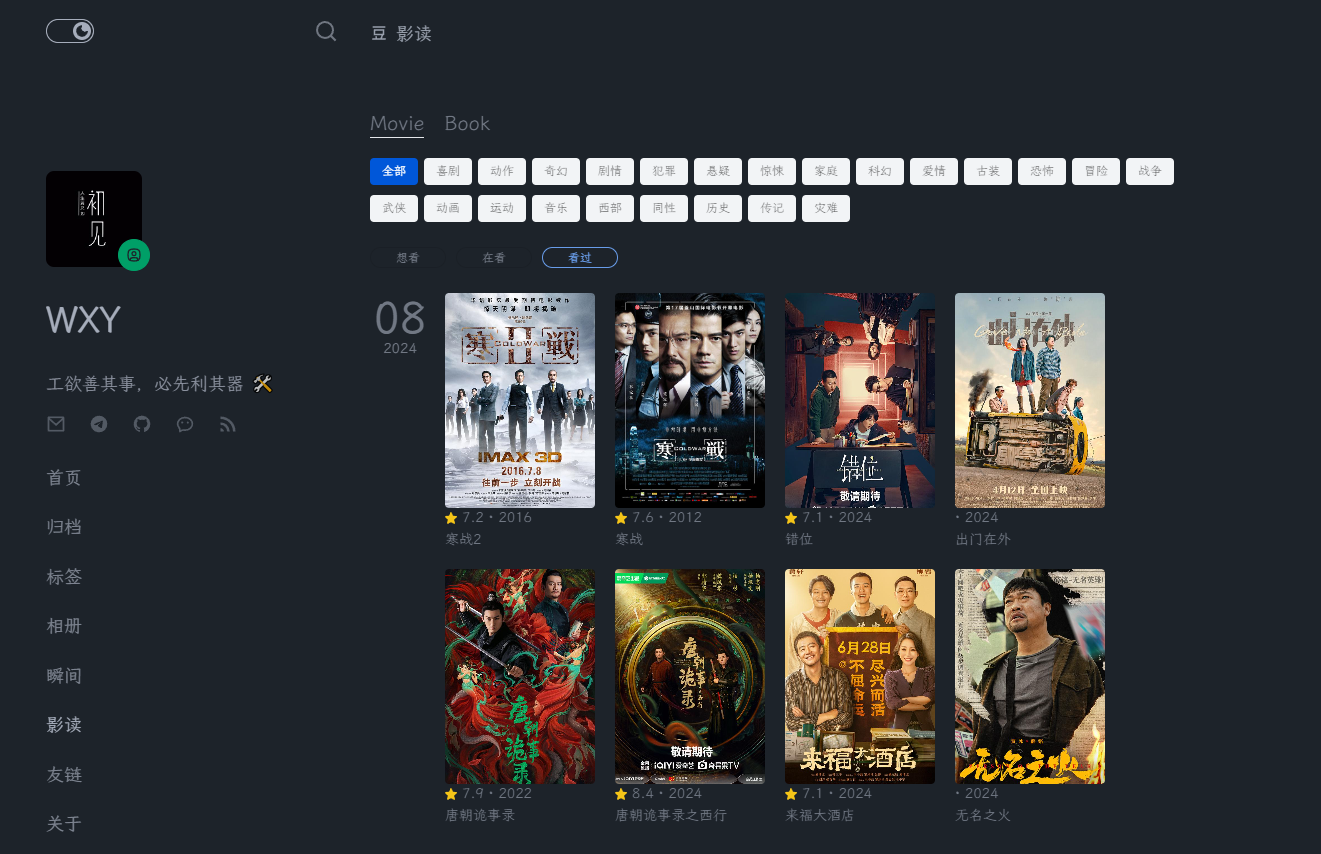The image size is (1321, 854).
Task: Click the 唐朝诡事录之西行 title link
Action: (x=671, y=815)
